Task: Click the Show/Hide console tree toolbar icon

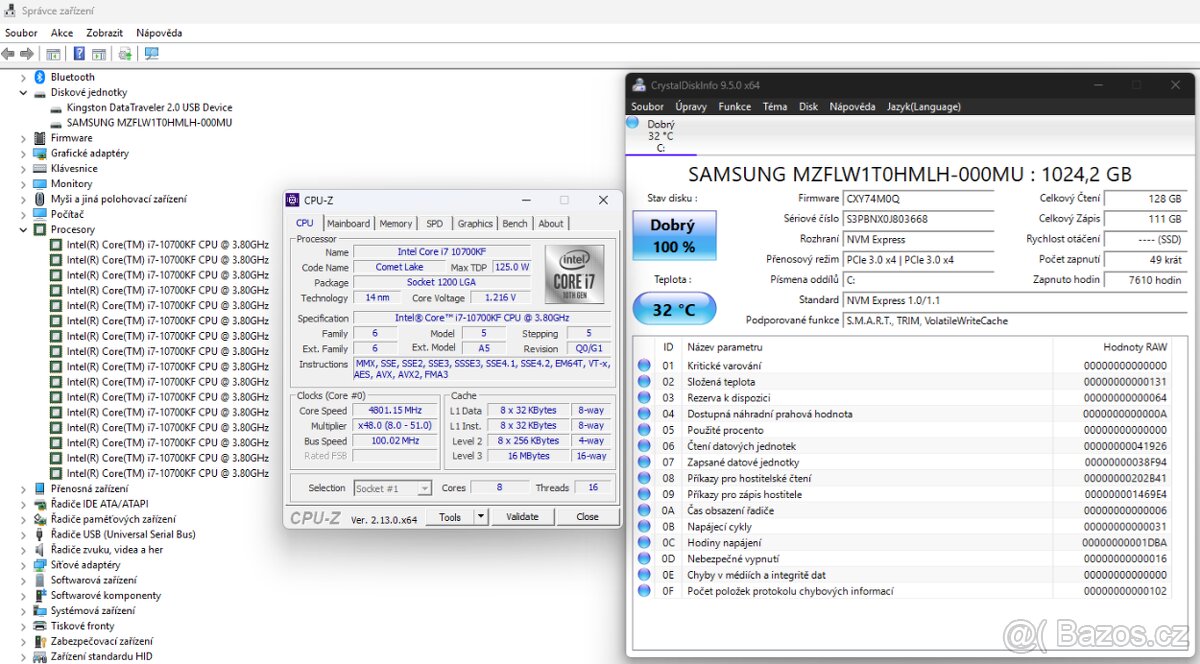Action: [54, 53]
